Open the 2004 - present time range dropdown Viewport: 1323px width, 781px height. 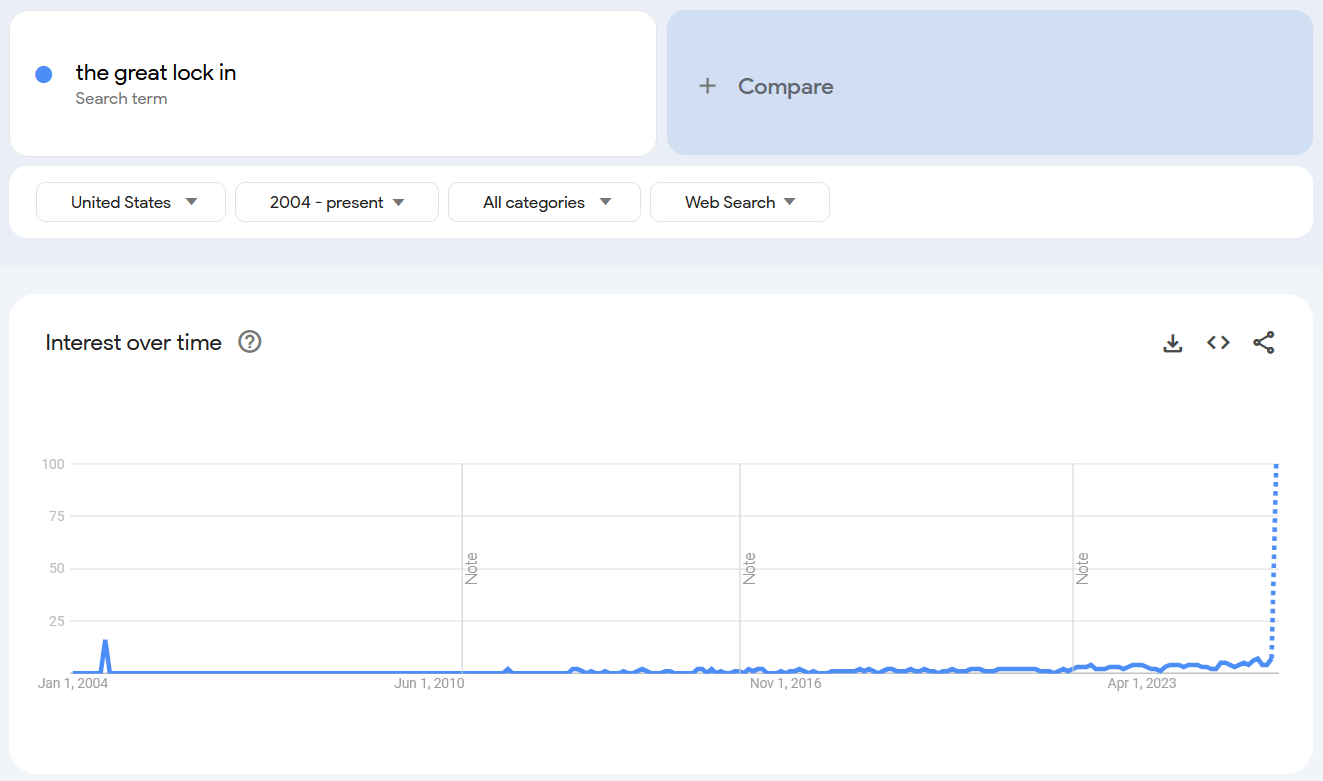336,201
